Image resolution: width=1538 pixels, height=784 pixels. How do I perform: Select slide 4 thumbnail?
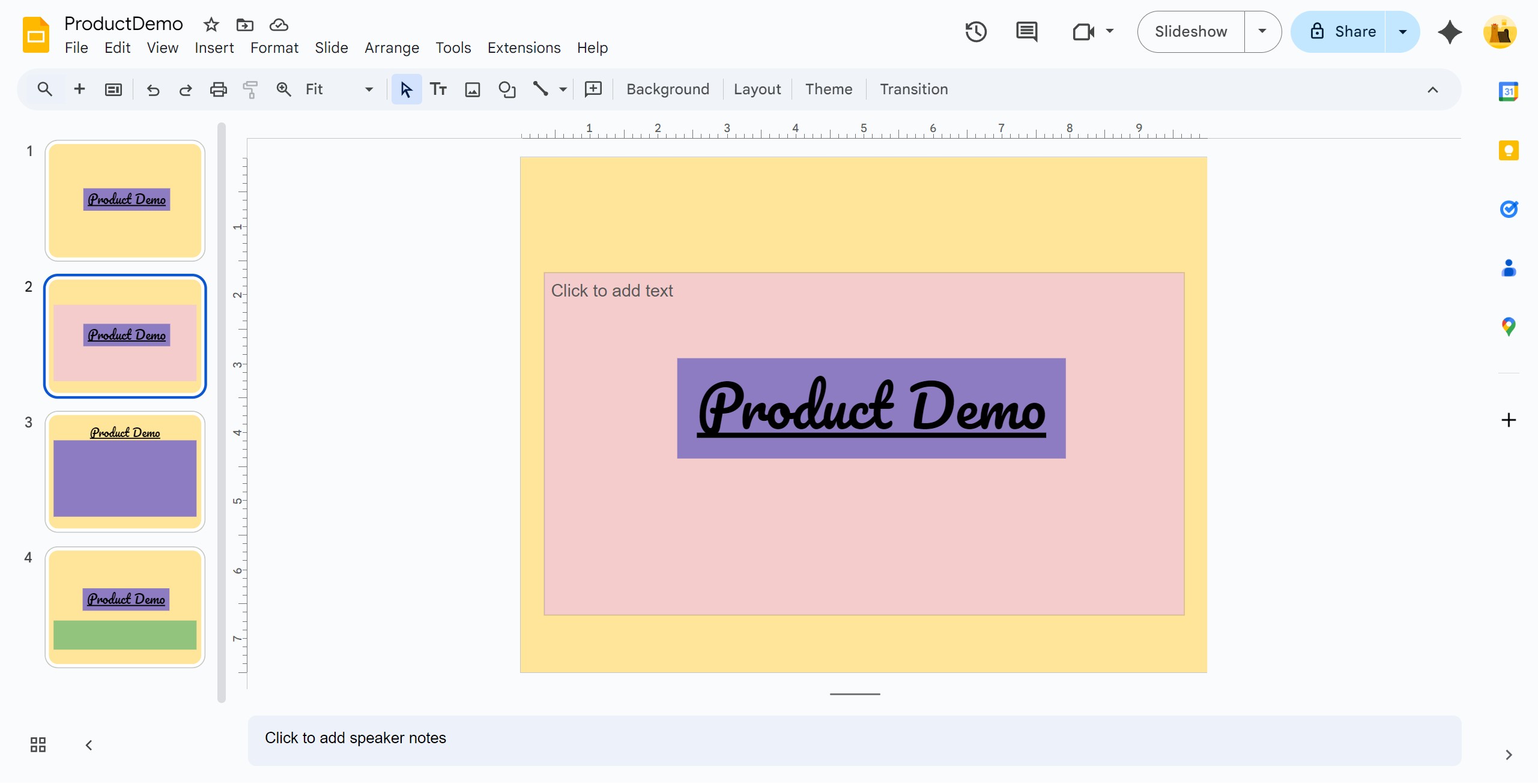click(x=125, y=607)
